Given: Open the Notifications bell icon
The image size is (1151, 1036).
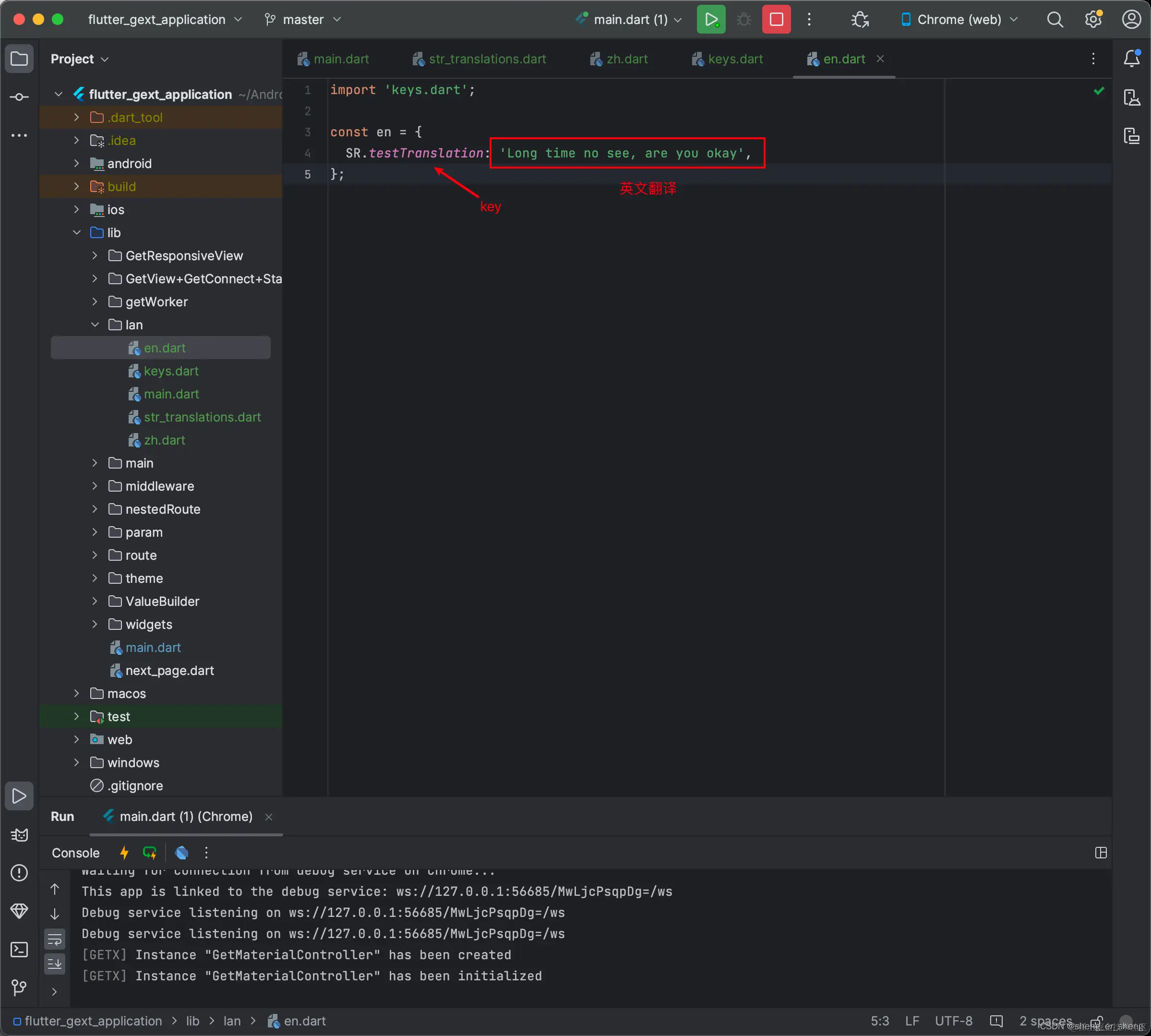Looking at the screenshot, I should tap(1132, 59).
